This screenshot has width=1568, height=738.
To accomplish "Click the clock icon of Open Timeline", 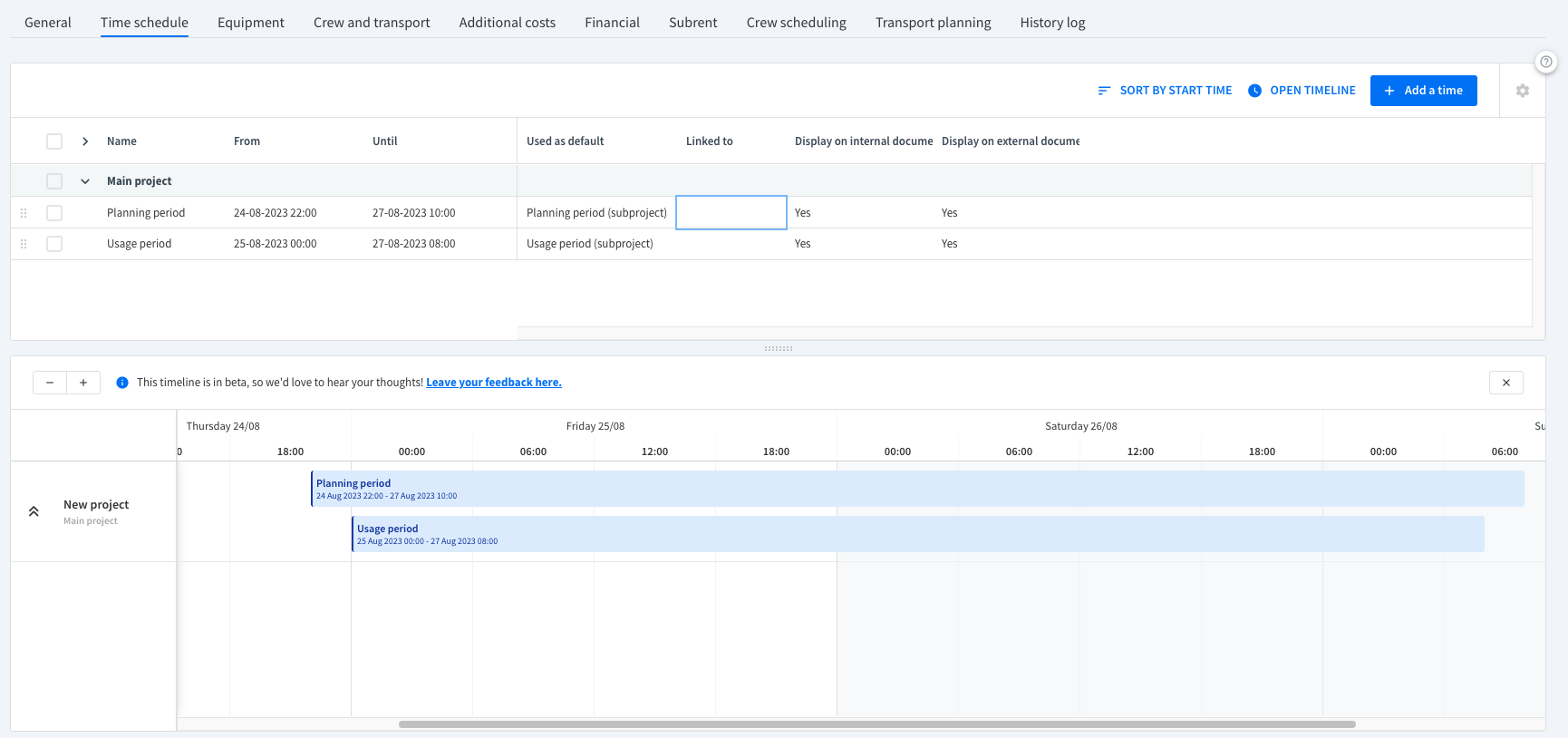I will coord(1254,91).
